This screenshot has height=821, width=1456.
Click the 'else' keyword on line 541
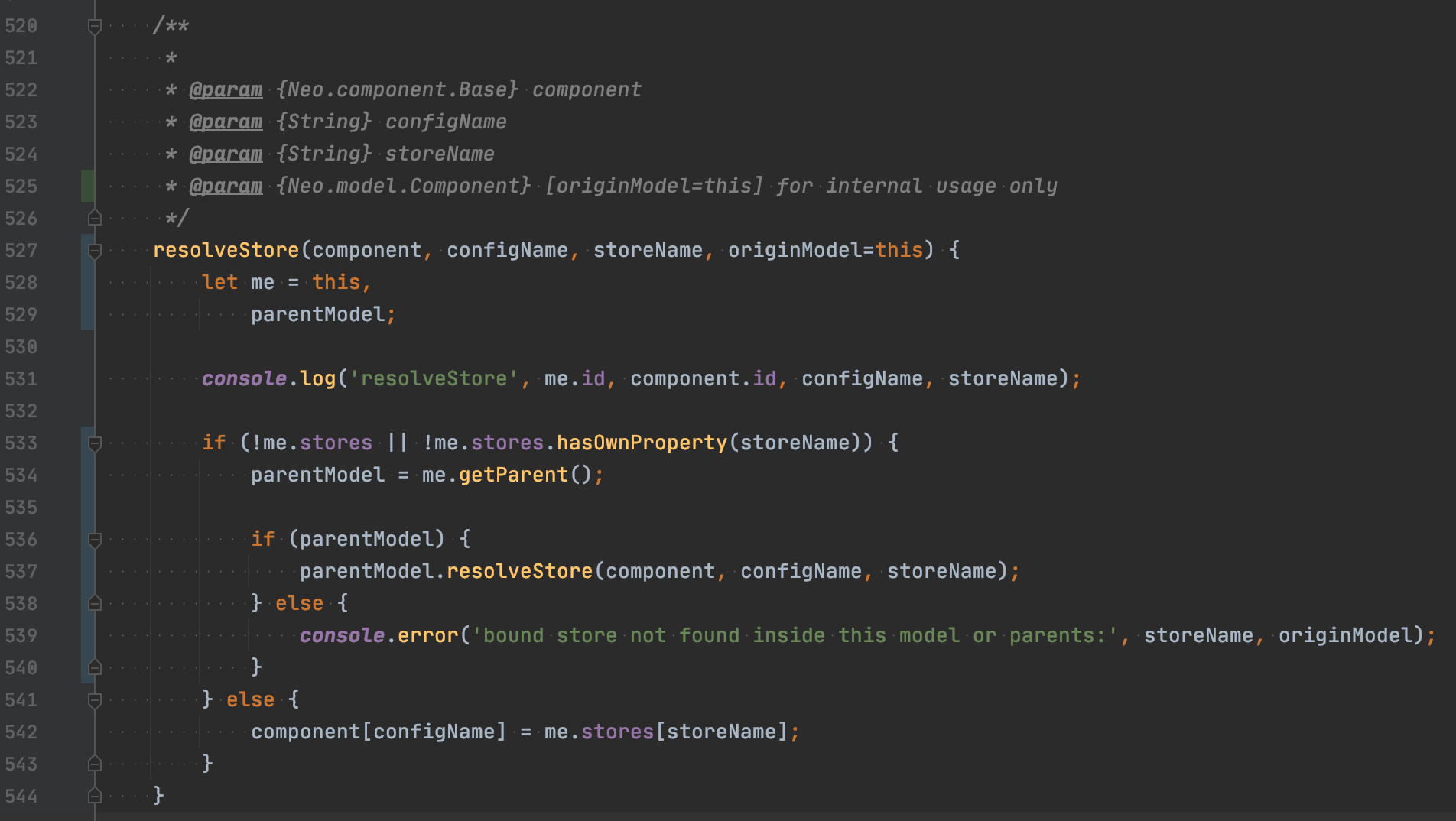[250, 699]
